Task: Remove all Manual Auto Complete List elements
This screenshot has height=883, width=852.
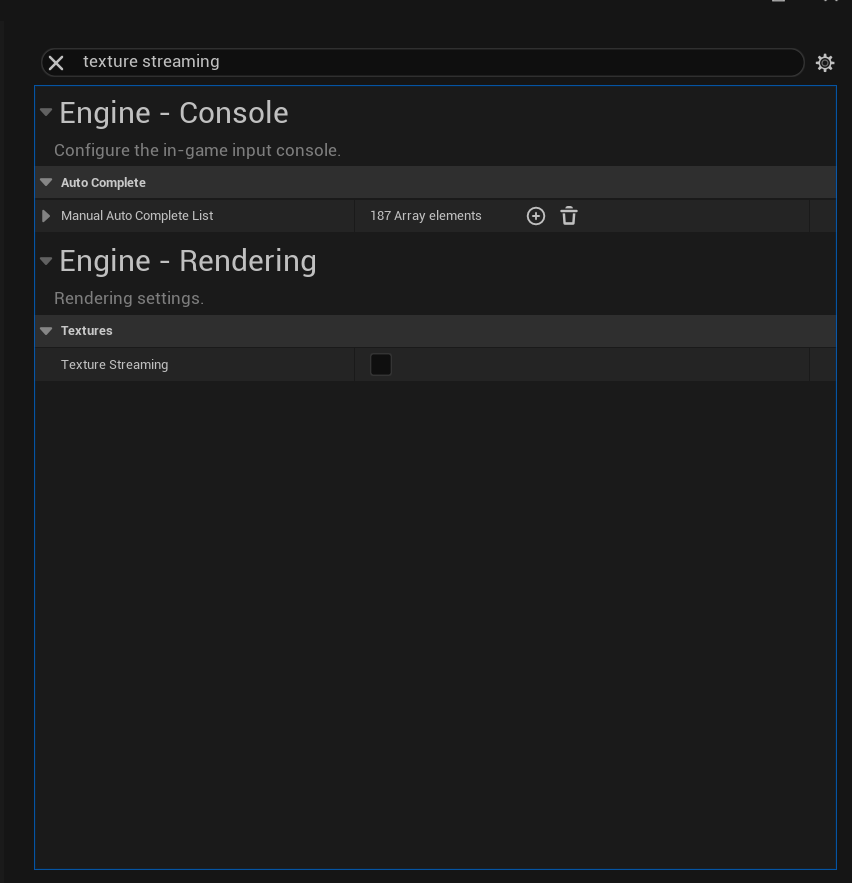Action: tap(569, 216)
